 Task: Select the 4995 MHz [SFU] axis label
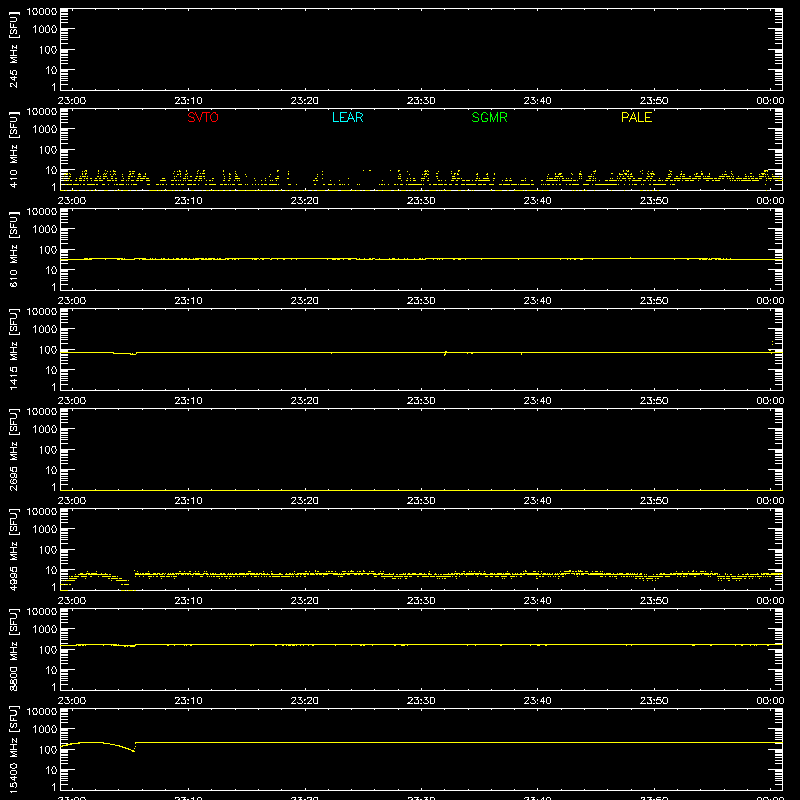point(13,549)
